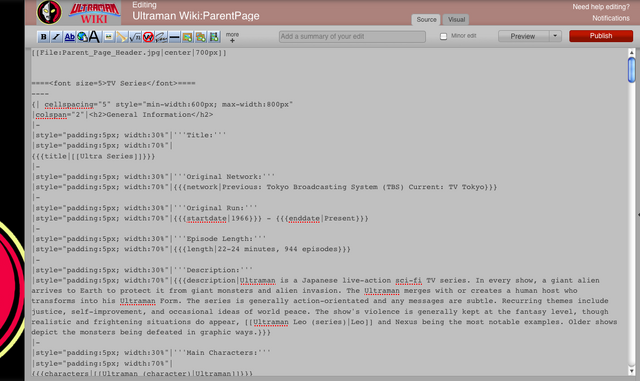640x381 pixels.
Task: Click the Episode Length label line
Action: pyautogui.click(x=149, y=239)
